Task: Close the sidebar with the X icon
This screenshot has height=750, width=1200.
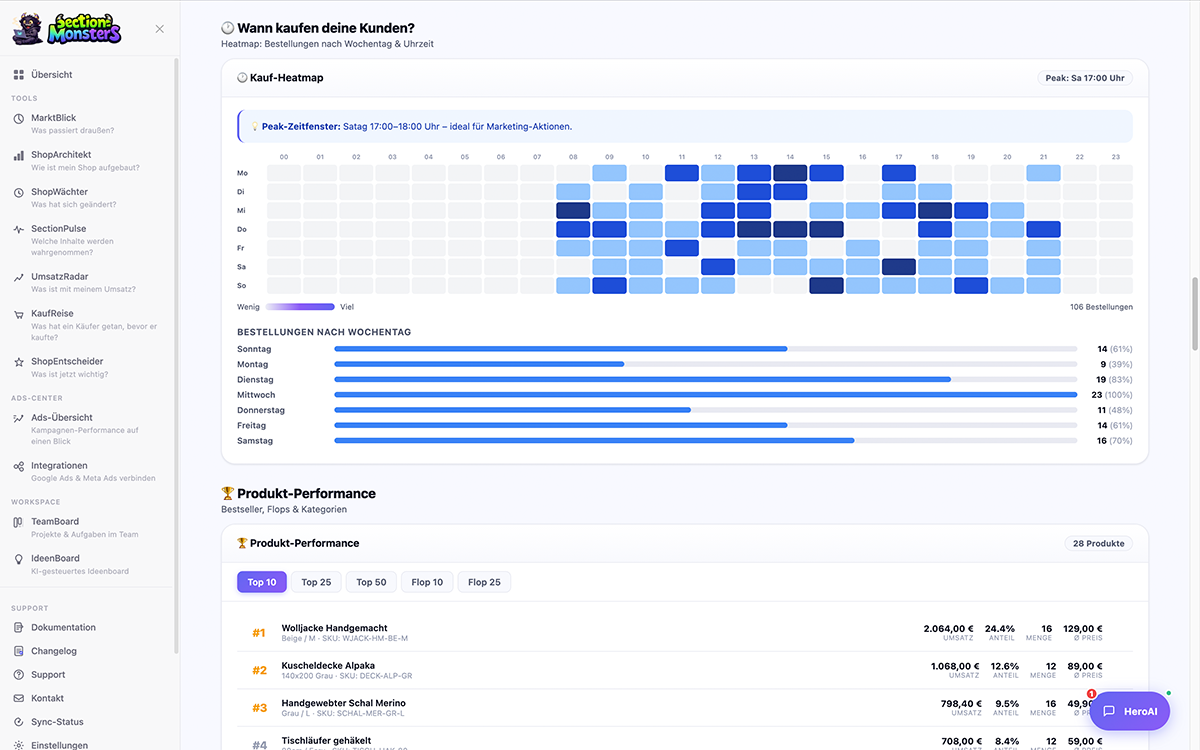Action: coord(160,29)
